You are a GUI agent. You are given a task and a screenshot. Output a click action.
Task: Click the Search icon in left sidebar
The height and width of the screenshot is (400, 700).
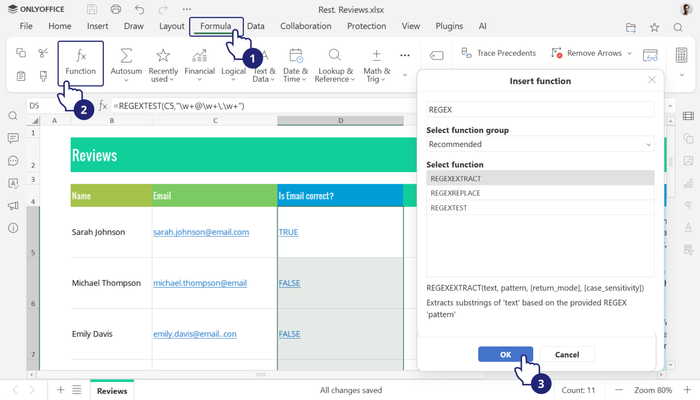[x=13, y=116]
